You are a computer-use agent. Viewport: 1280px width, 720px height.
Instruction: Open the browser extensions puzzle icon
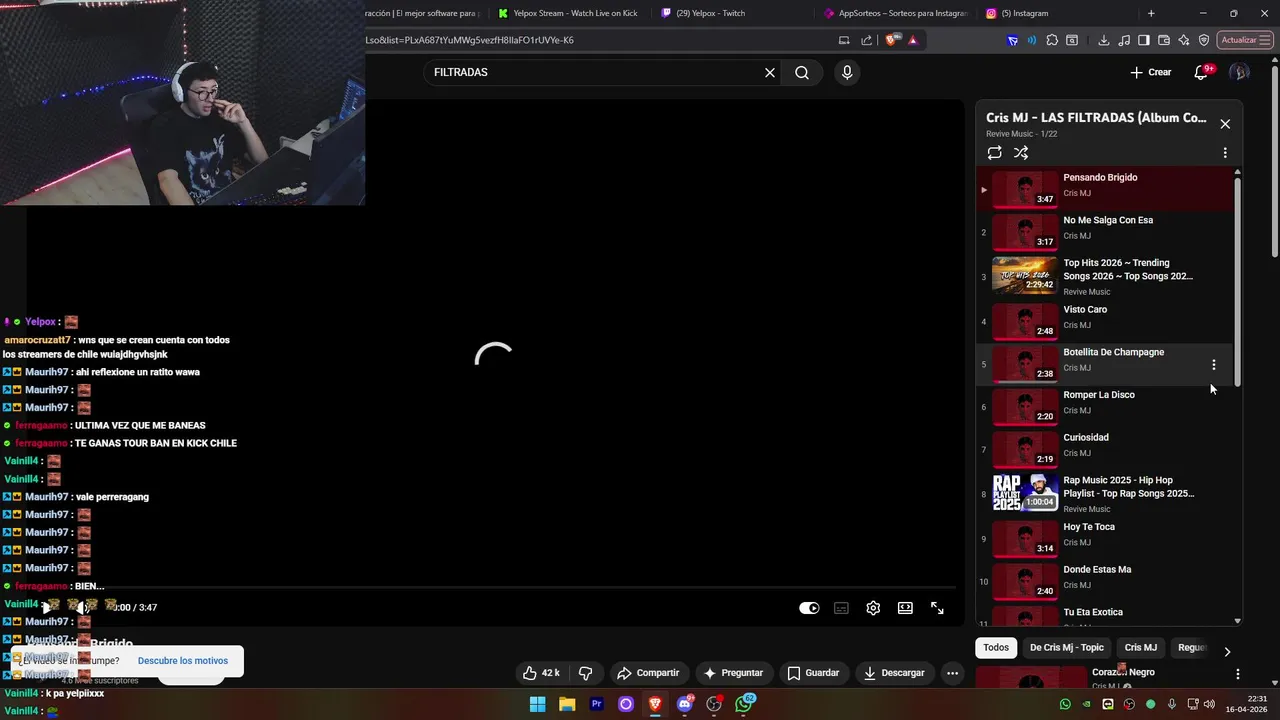(1052, 40)
